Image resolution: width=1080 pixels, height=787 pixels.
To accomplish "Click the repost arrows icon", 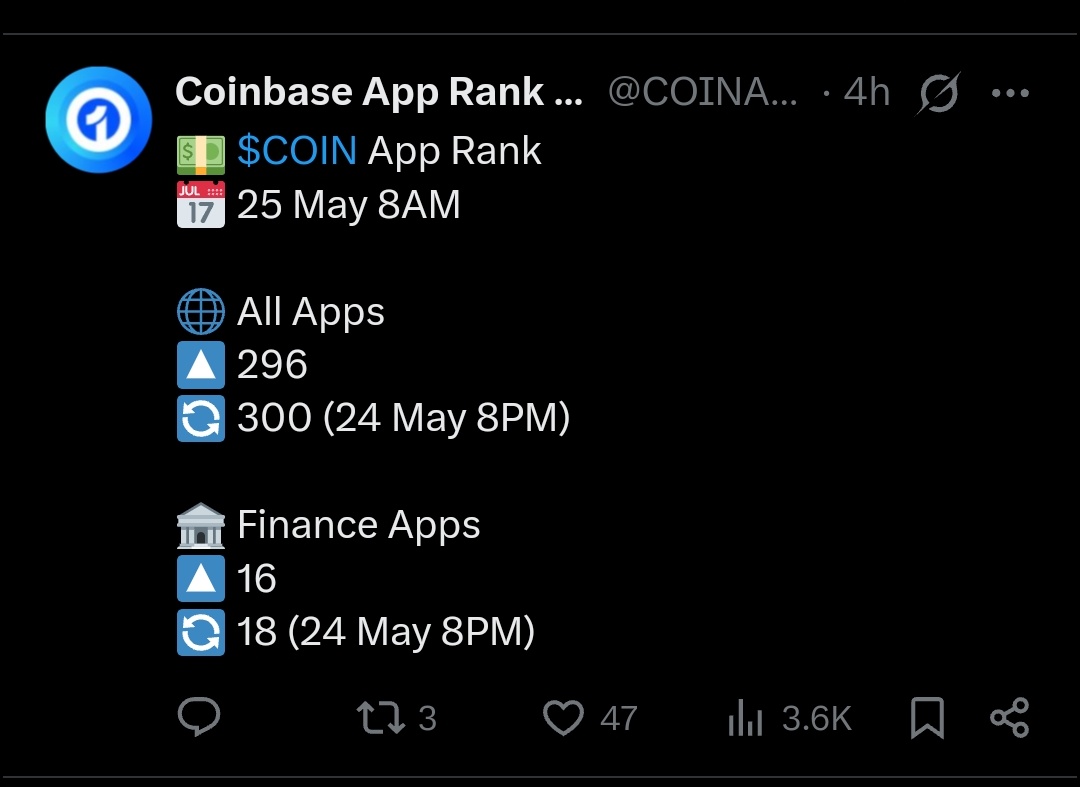I will click(380, 718).
